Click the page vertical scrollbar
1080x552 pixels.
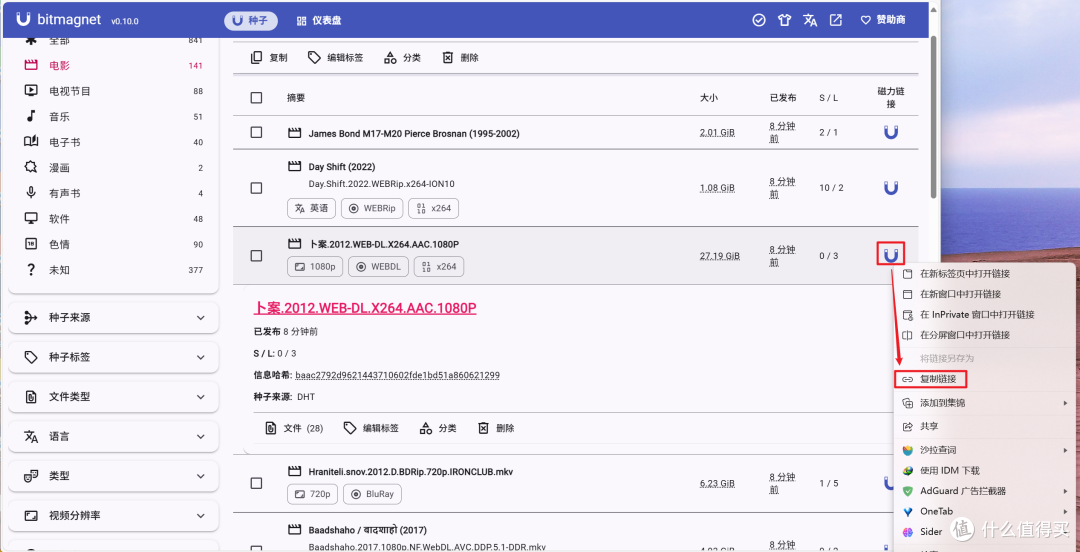point(933,116)
